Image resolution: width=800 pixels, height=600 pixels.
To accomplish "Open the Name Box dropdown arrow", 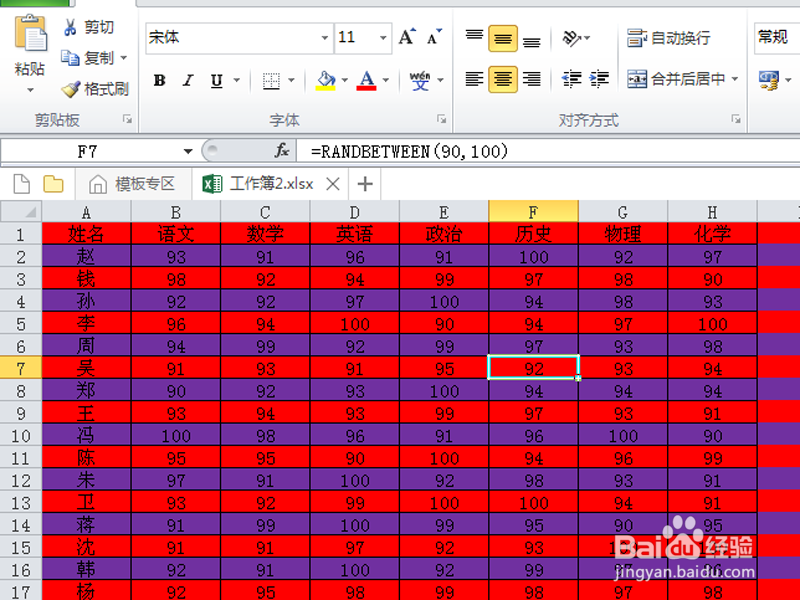I will pos(188,151).
